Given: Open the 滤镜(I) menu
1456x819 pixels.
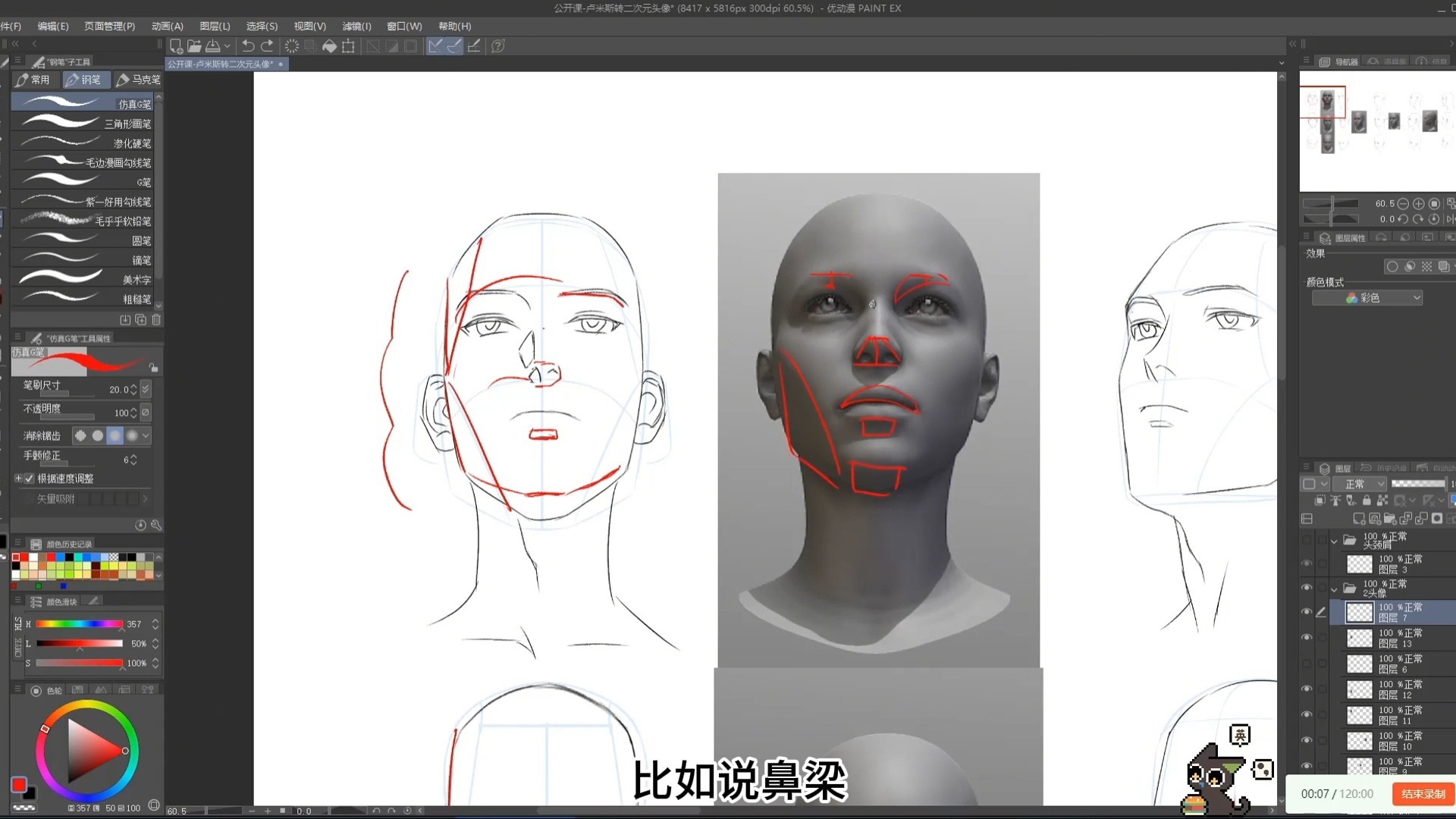Looking at the screenshot, I should click(356, 26).
